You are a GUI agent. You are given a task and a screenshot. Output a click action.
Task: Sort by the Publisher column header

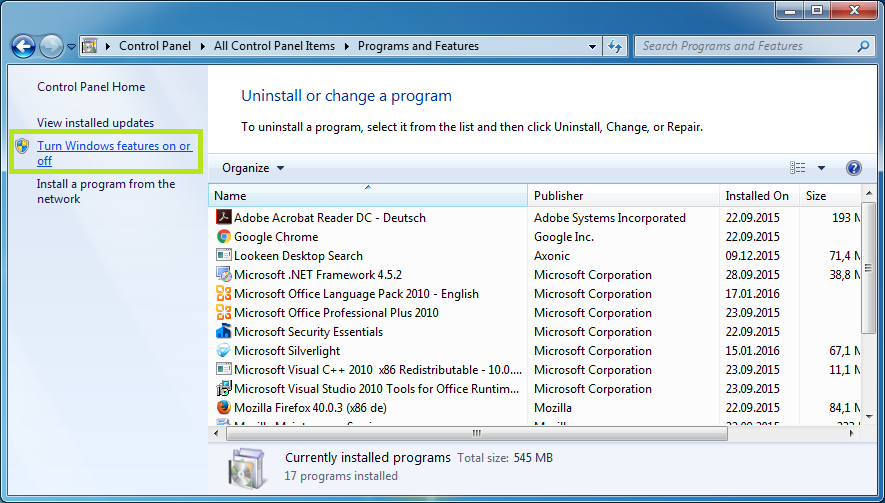tap(623, 195)
